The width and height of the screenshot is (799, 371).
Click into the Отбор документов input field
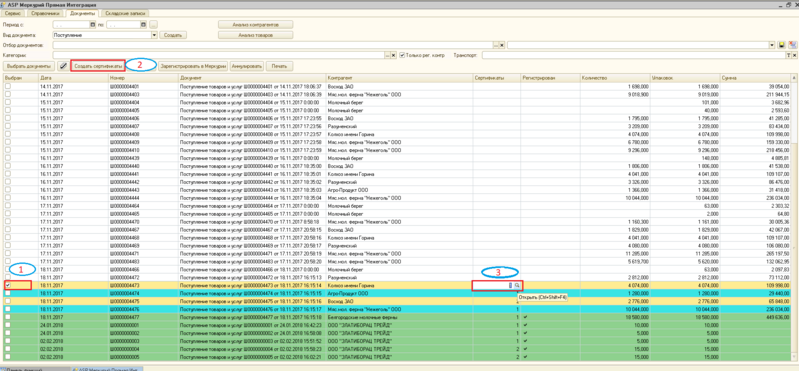(x=272, y=45)
